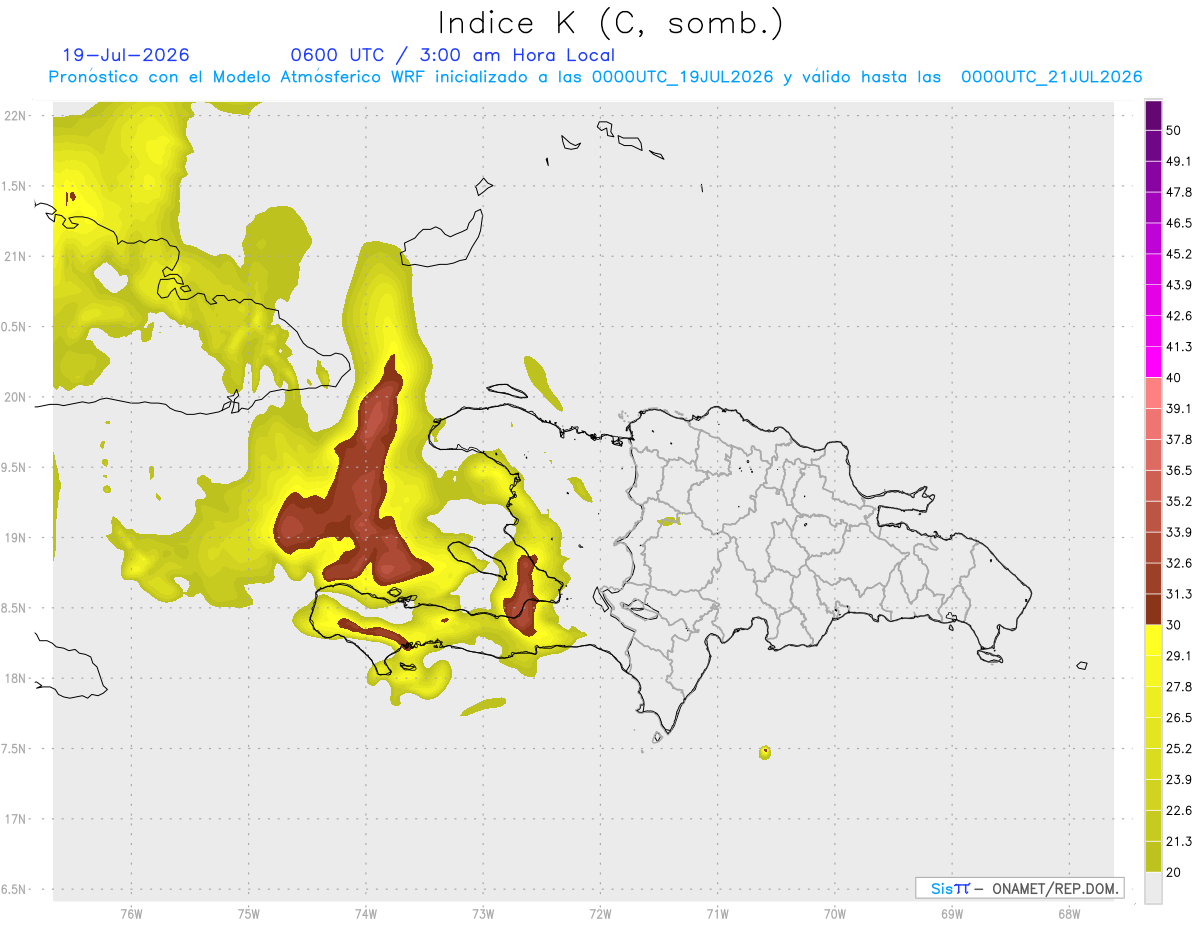Image resolution: width=1200 pixels, height=927 pixels.
Task: Click the "18N" latitude label
Action: coord(15,678)
